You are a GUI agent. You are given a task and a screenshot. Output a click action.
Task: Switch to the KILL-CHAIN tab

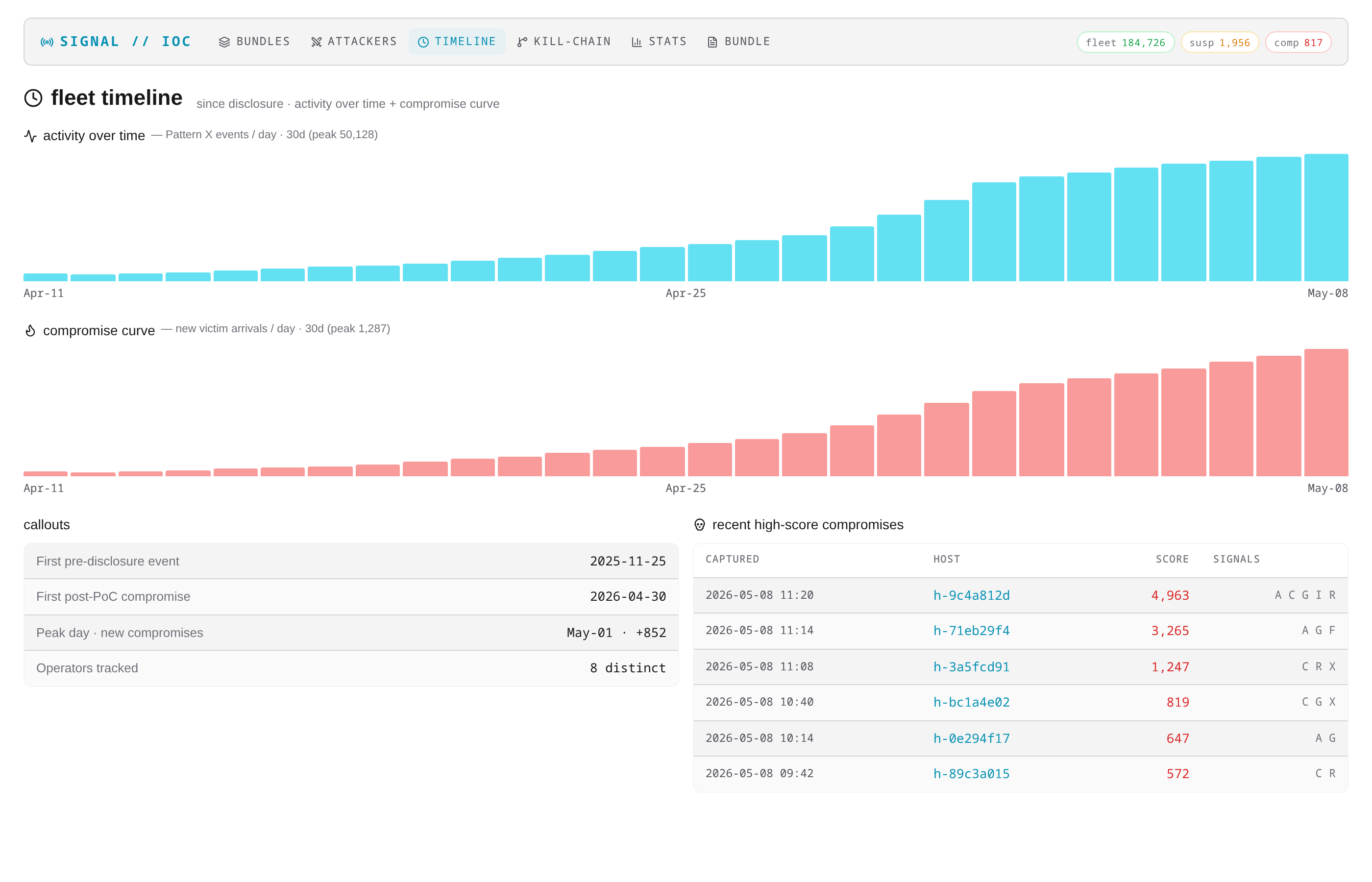point(564,42)
